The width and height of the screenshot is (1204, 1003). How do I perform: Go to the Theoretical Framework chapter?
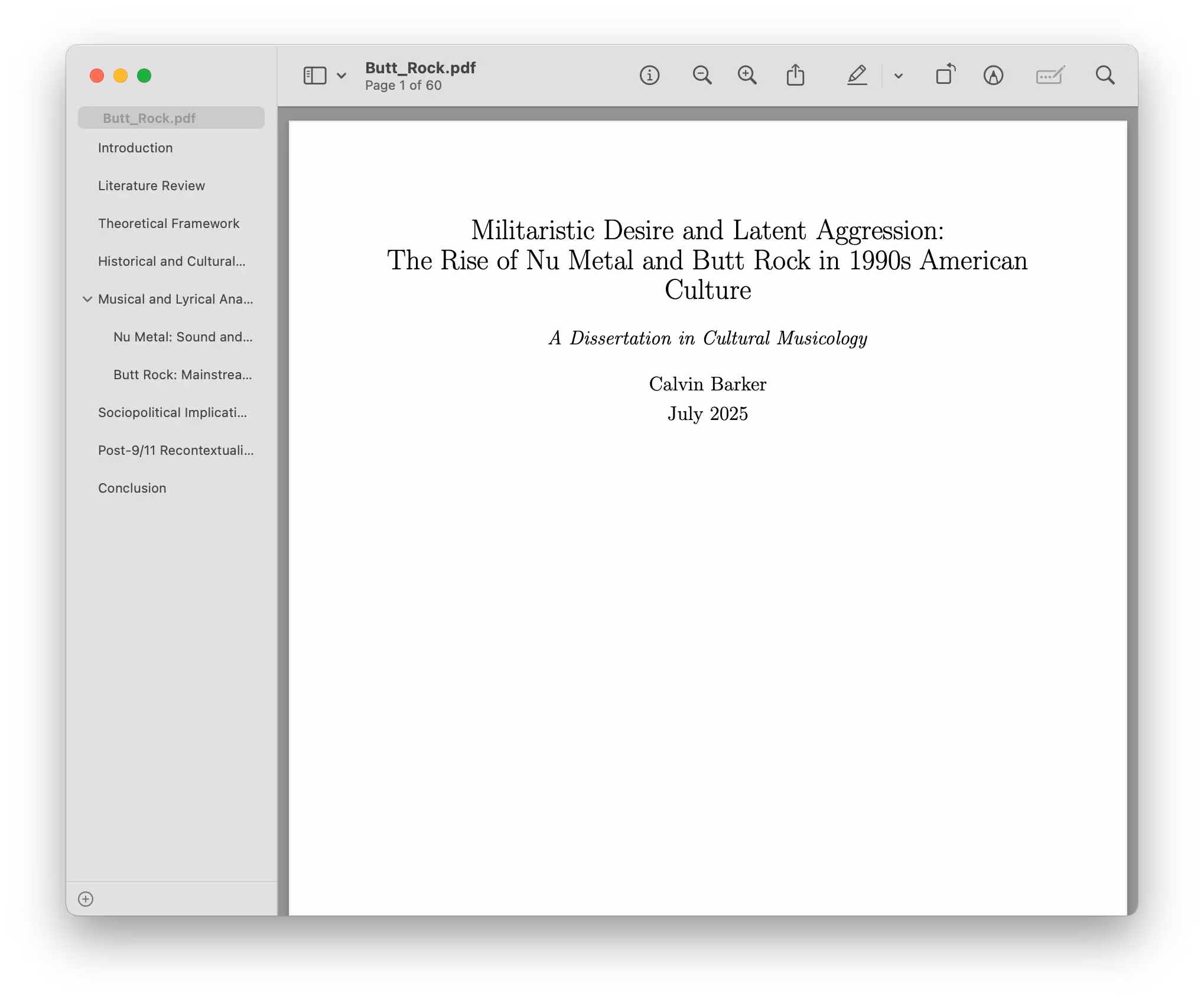point(169,223)
